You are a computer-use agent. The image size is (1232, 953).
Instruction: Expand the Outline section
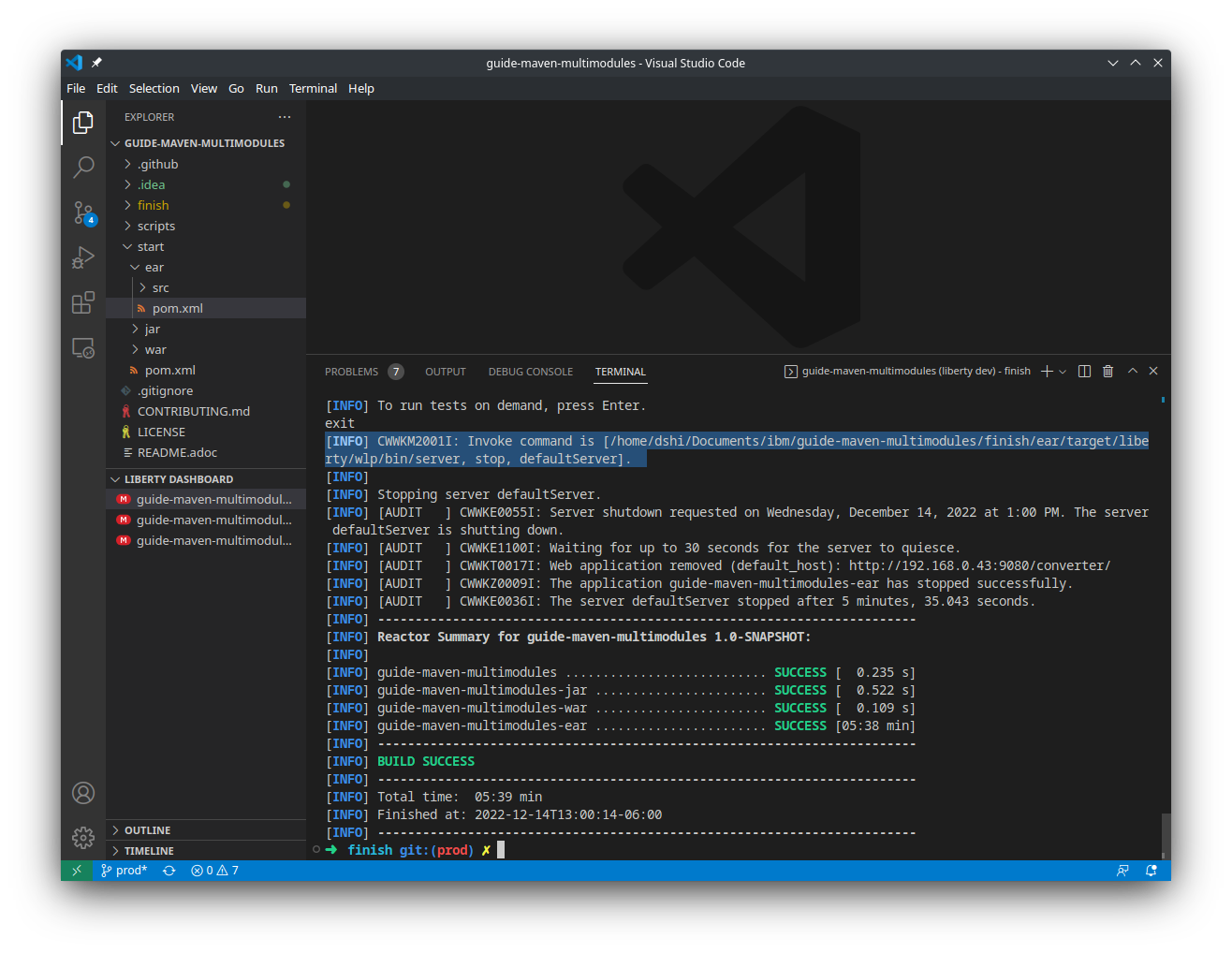point(206,830)
